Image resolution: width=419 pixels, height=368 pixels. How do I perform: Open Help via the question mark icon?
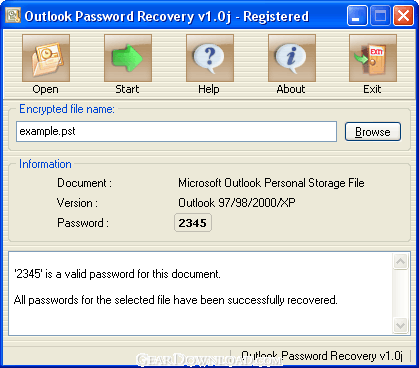pyautogui.click(x=210, y=58)
